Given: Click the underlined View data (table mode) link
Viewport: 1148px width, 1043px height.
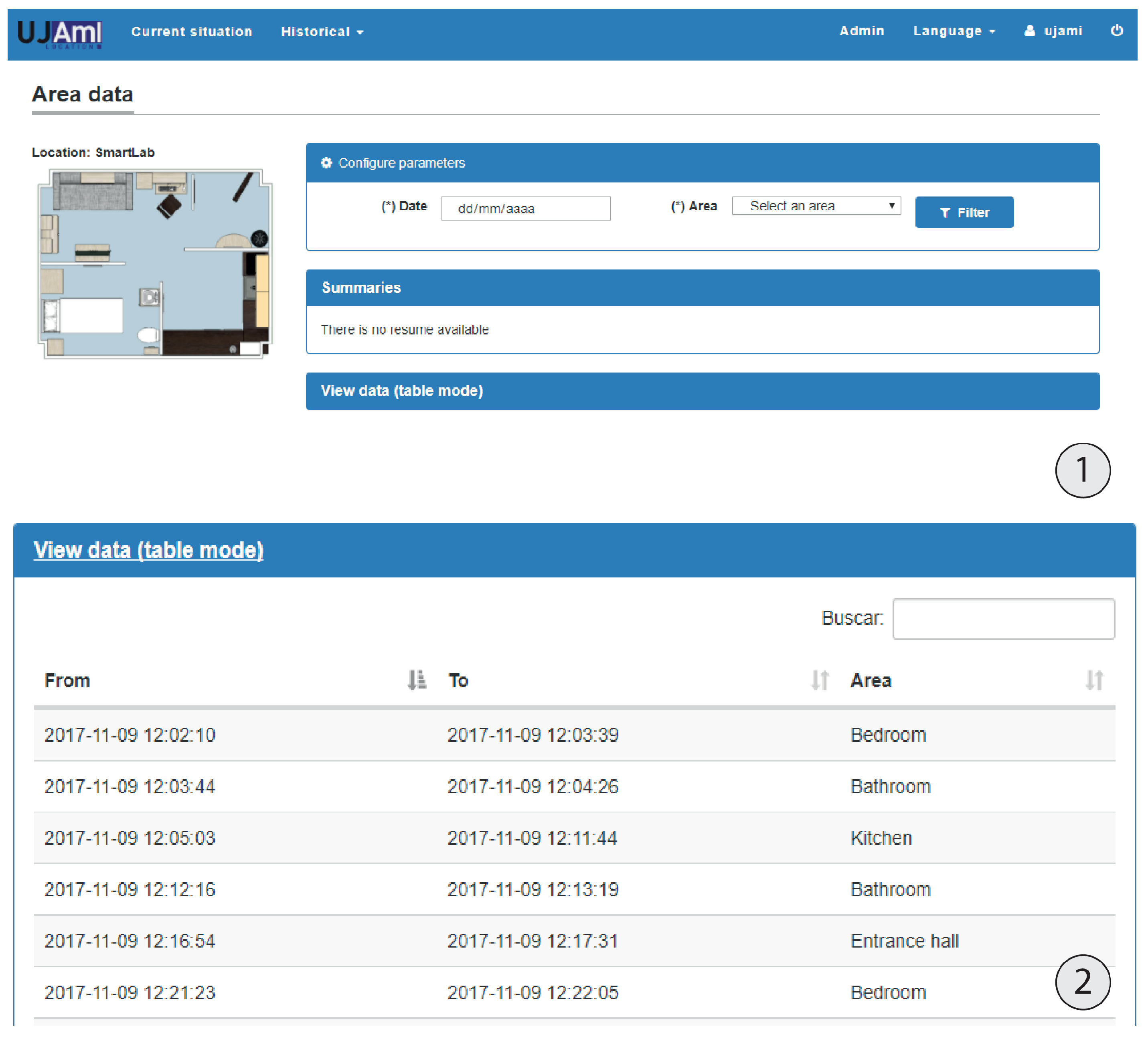Looking at the screenshot, I should click(148, 550).
